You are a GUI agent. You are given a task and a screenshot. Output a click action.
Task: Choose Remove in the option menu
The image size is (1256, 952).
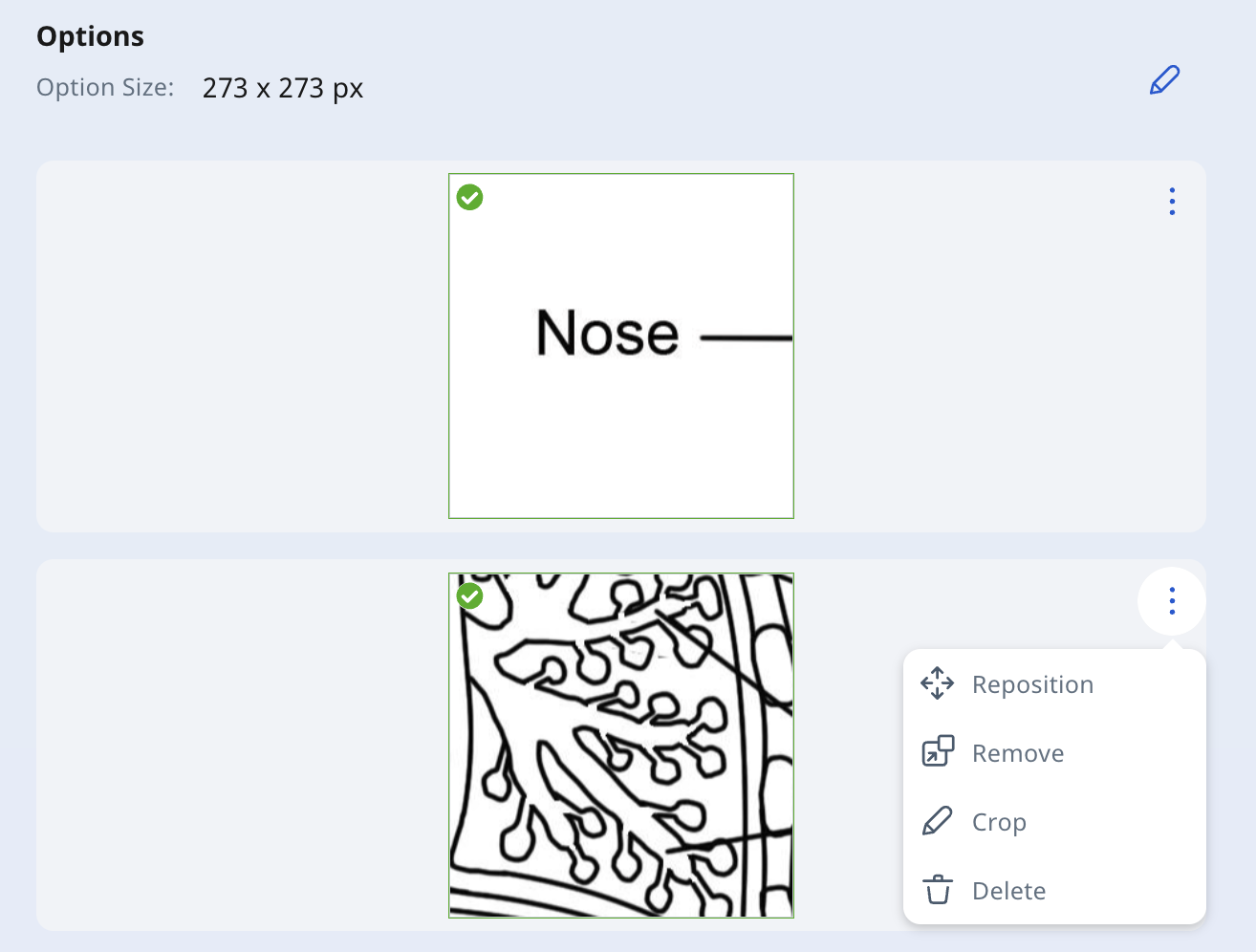tap(1054, 753)
